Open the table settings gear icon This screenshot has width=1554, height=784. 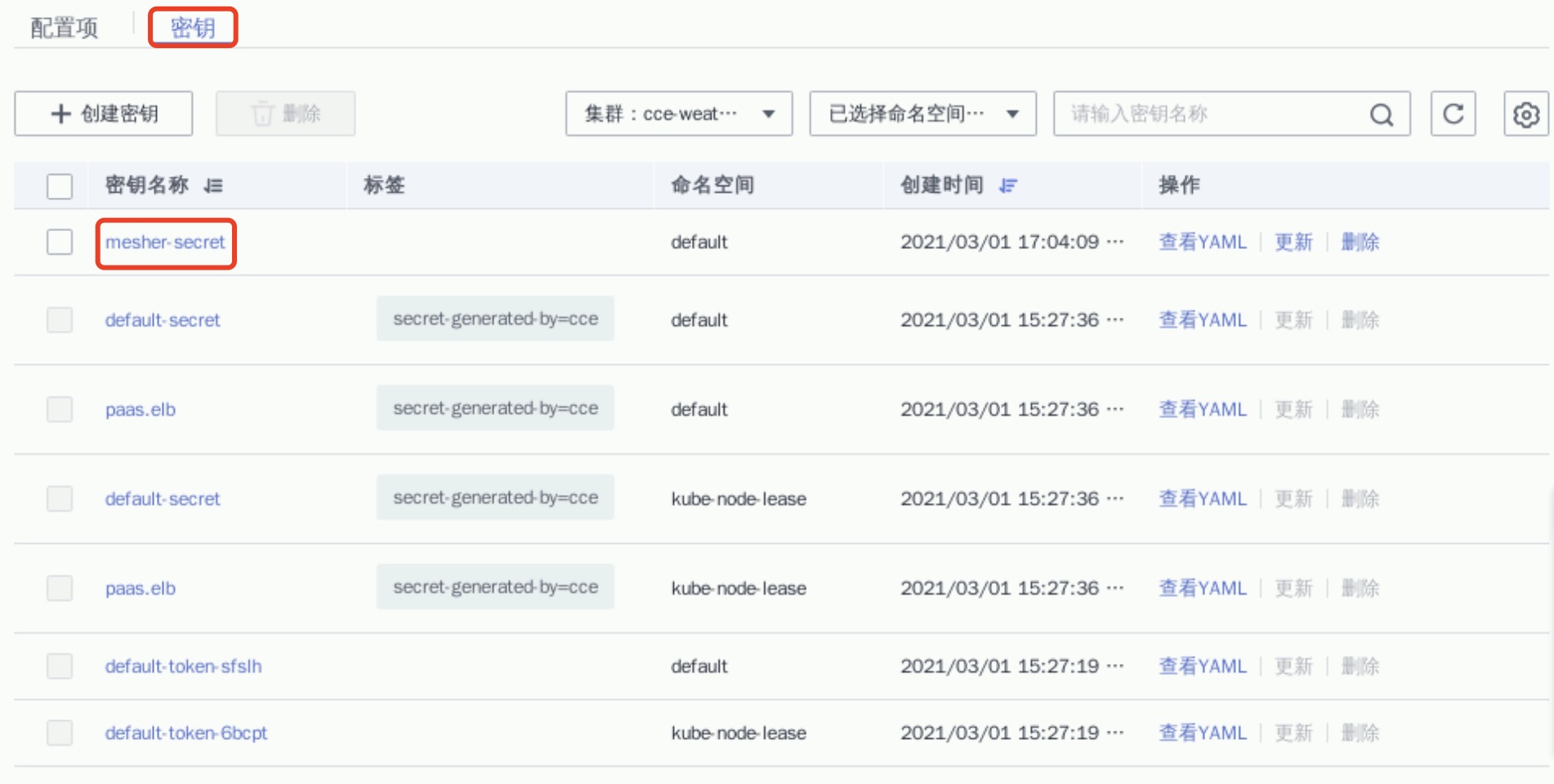pyautogui.click(x=1525, y=114)
